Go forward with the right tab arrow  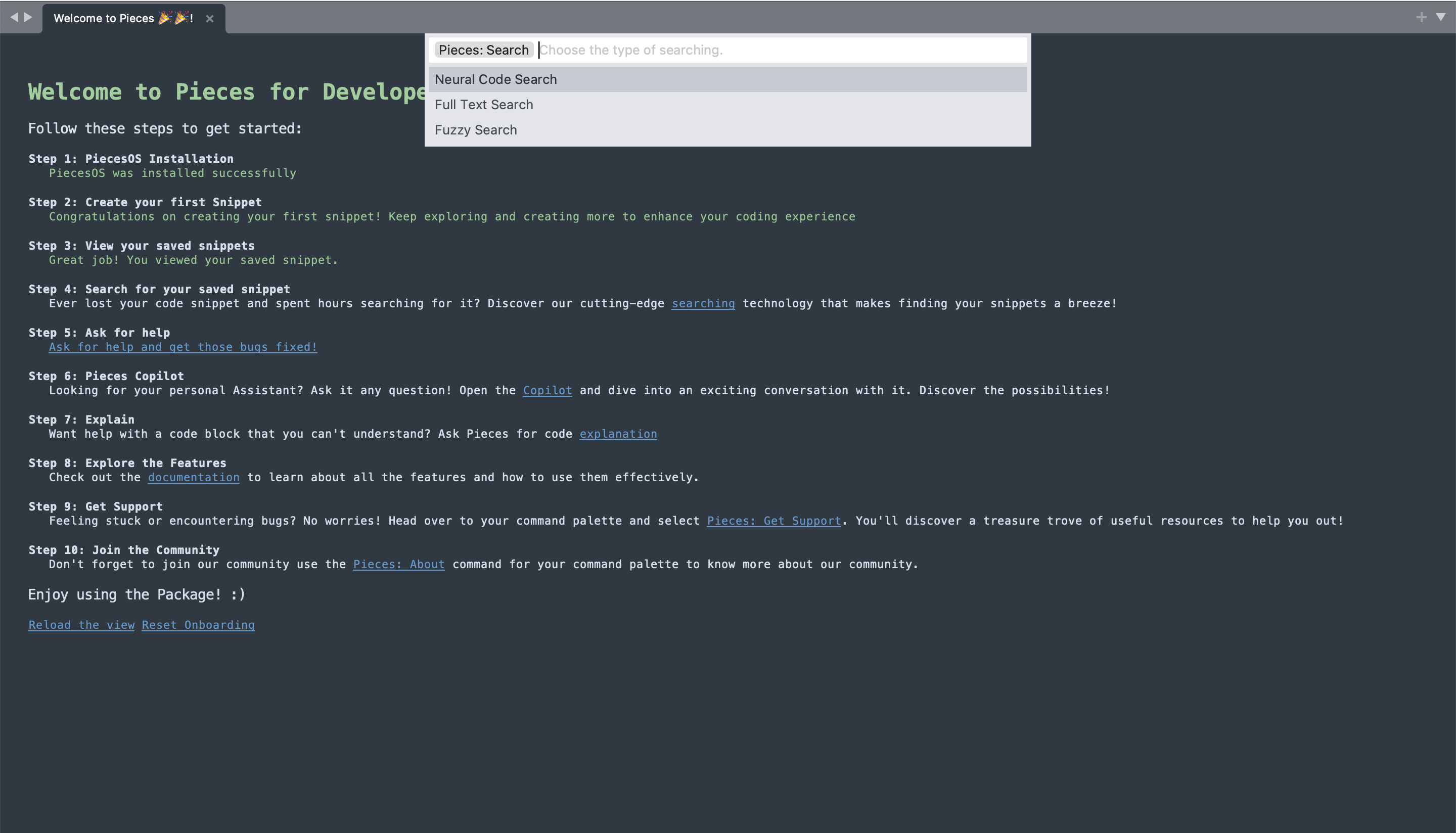coord(28,17)
